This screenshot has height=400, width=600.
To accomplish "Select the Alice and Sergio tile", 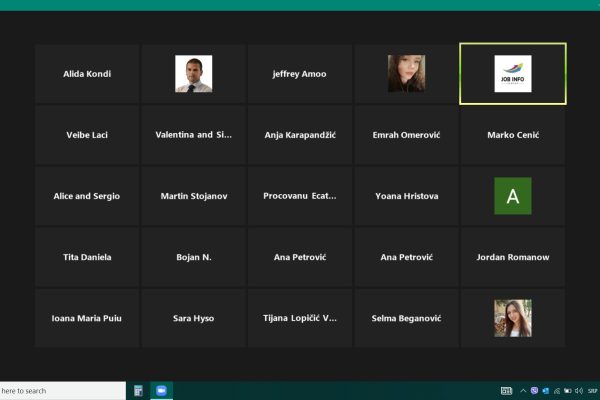I will (x=87, y=196).
